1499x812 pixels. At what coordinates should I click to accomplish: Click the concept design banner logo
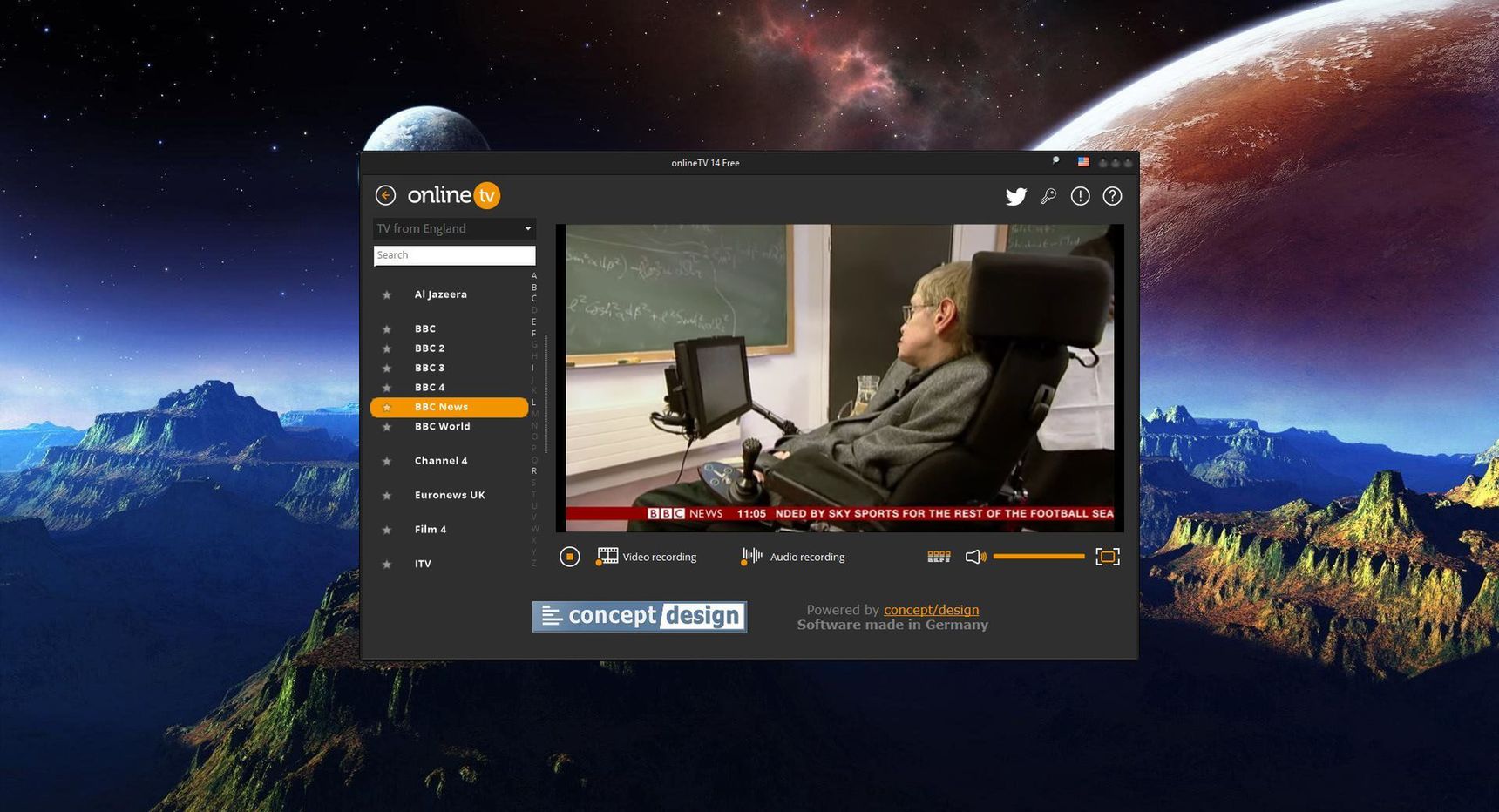pos(640,617)
